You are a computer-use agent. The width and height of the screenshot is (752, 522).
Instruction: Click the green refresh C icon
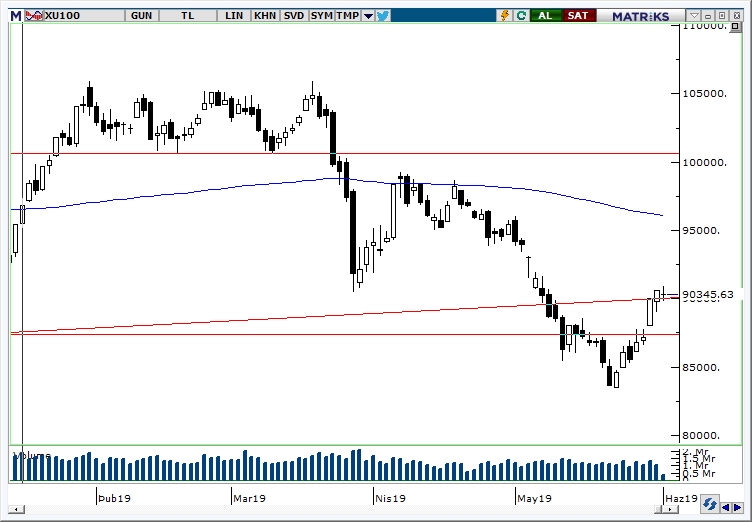[x=521, y=16]
